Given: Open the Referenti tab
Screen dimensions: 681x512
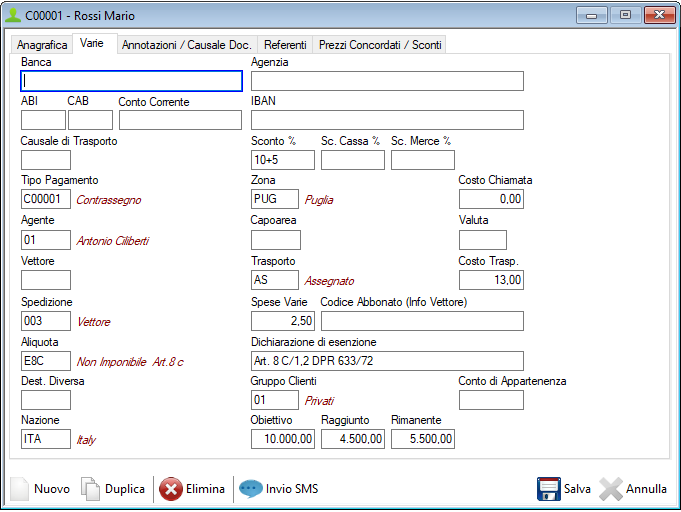Looking at the screenshot, I should 285,45.
